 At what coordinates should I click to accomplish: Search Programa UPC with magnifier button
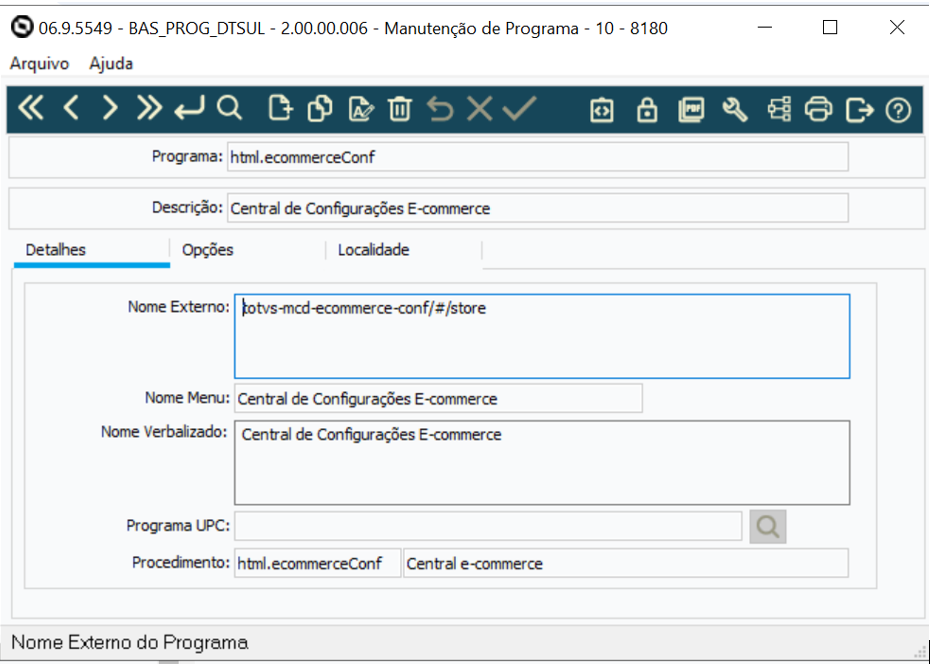pos(768,526)
